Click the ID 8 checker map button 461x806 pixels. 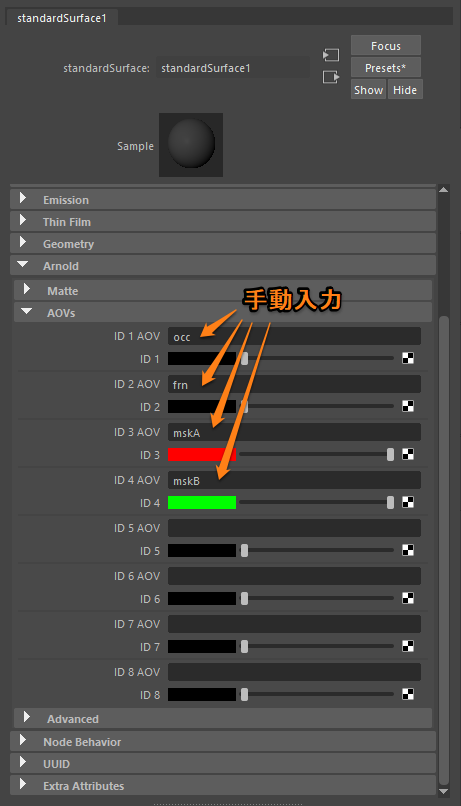(408, 694)
